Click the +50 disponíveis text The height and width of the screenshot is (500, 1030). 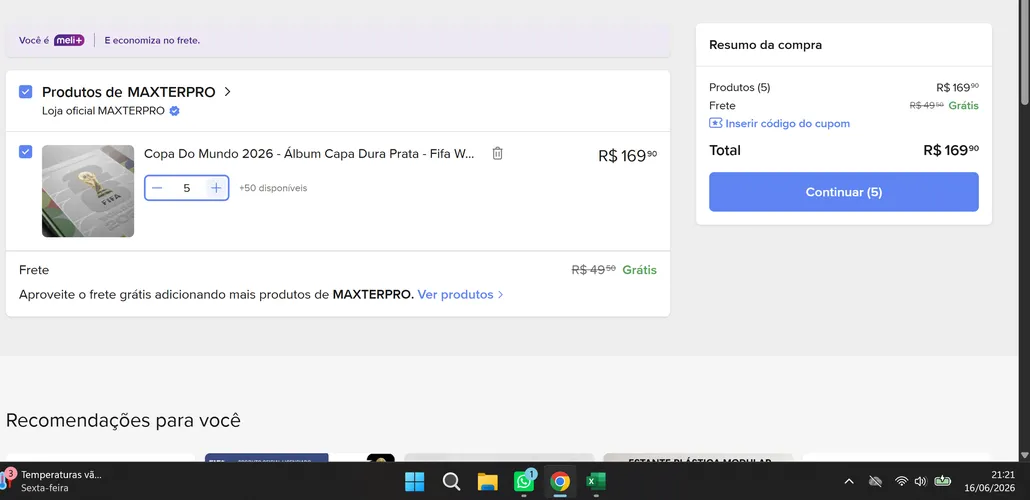coord(273,188)
